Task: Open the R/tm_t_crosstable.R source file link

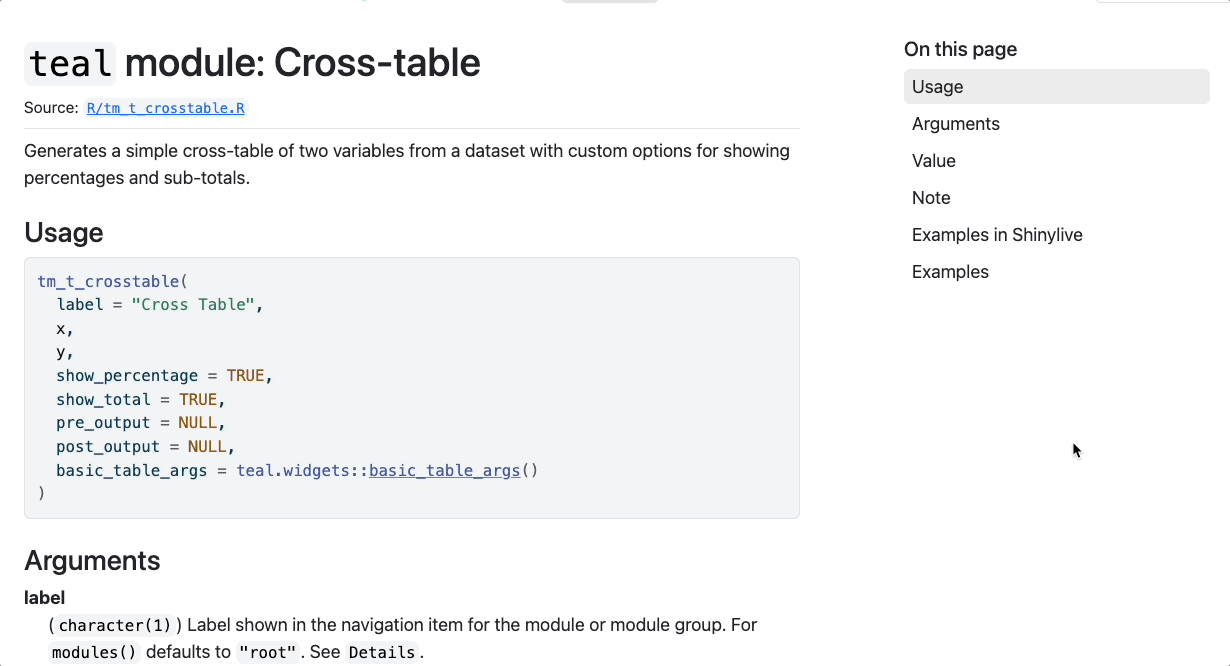Action: [165, 108]
